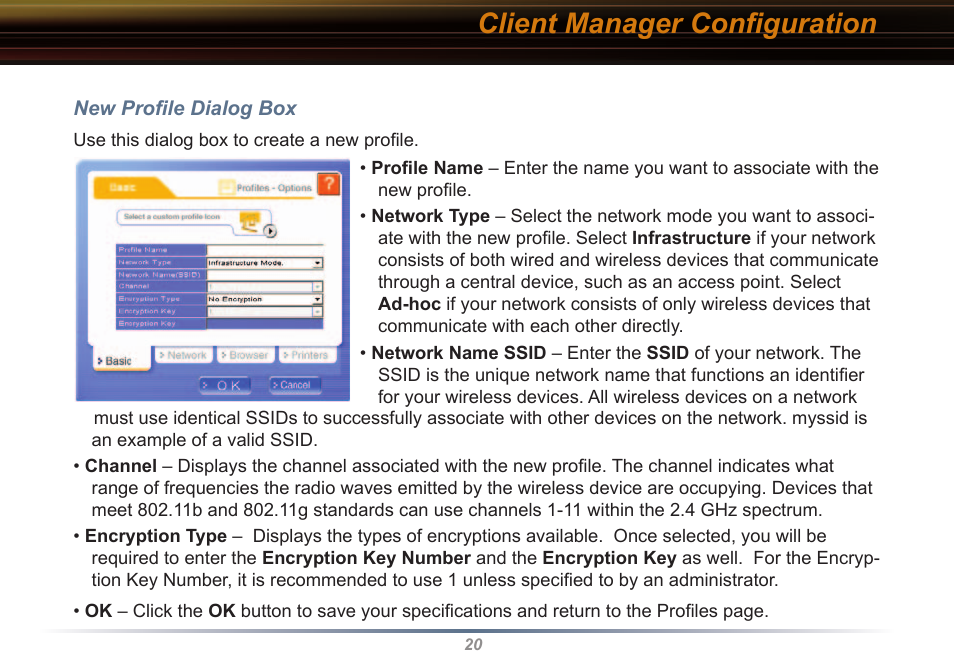Click the bold 'Network Name SSID' bullet term
The image size is (954, 661).
tap(459, 353)
